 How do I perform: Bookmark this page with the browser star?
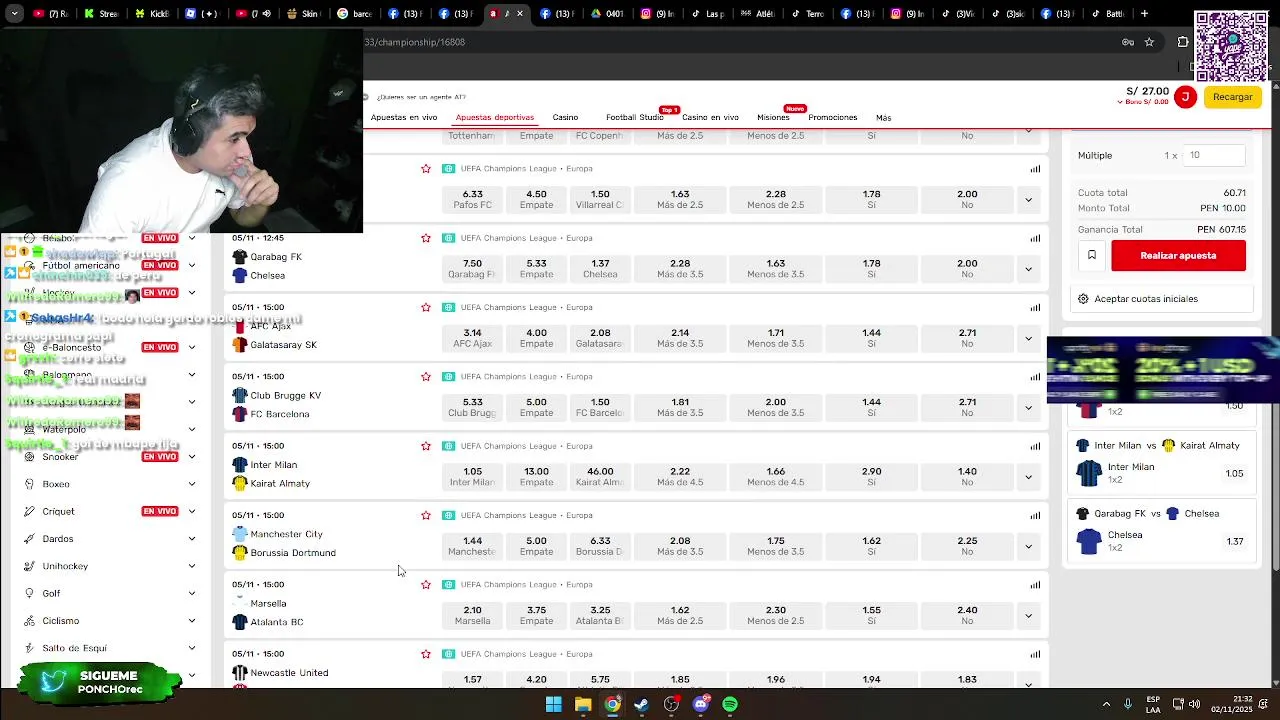(1149, 42)
